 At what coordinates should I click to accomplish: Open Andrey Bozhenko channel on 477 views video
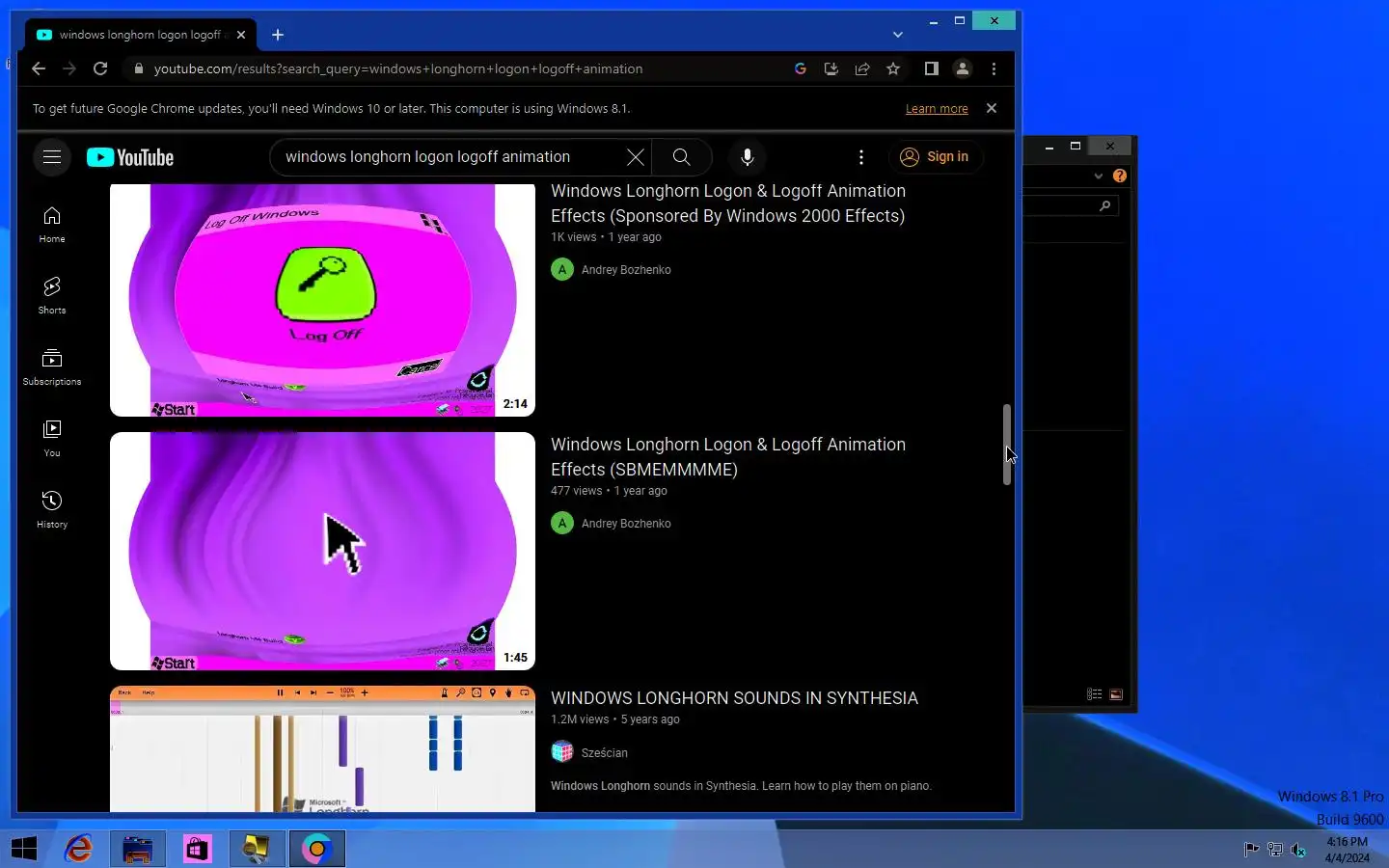626,524
